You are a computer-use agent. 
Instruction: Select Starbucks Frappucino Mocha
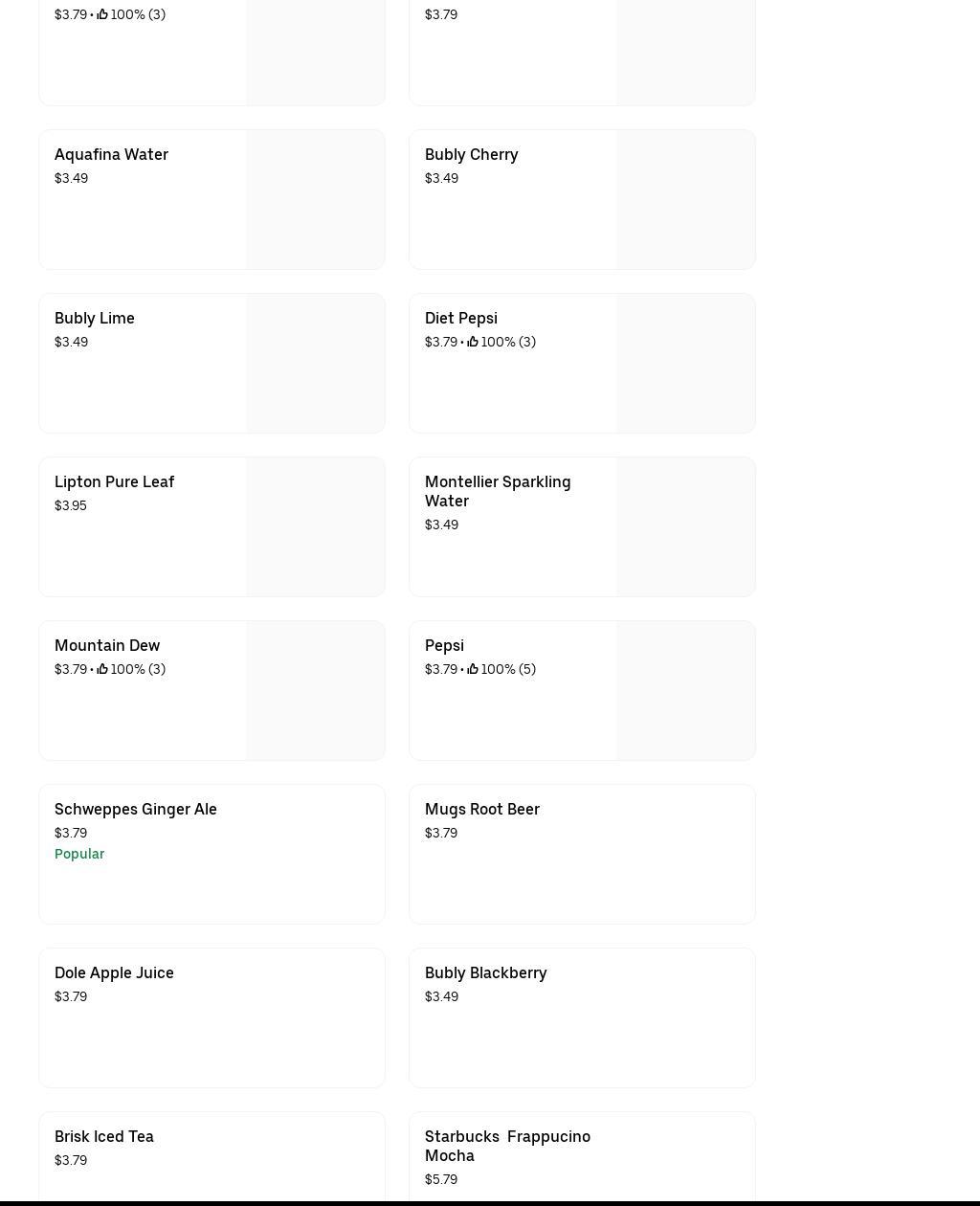(507, 1146)
